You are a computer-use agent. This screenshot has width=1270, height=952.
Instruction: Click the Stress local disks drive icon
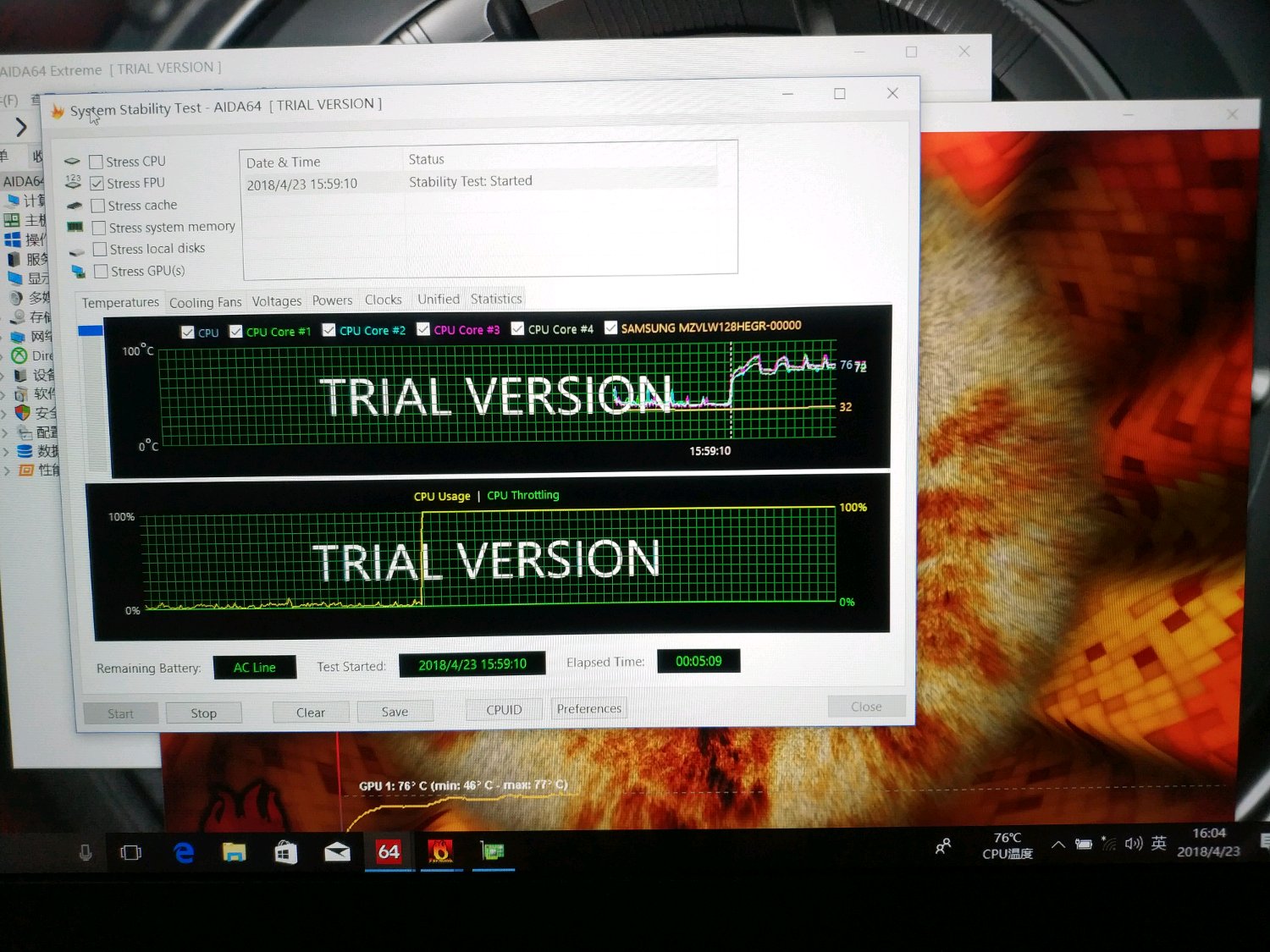click(77, 250)
